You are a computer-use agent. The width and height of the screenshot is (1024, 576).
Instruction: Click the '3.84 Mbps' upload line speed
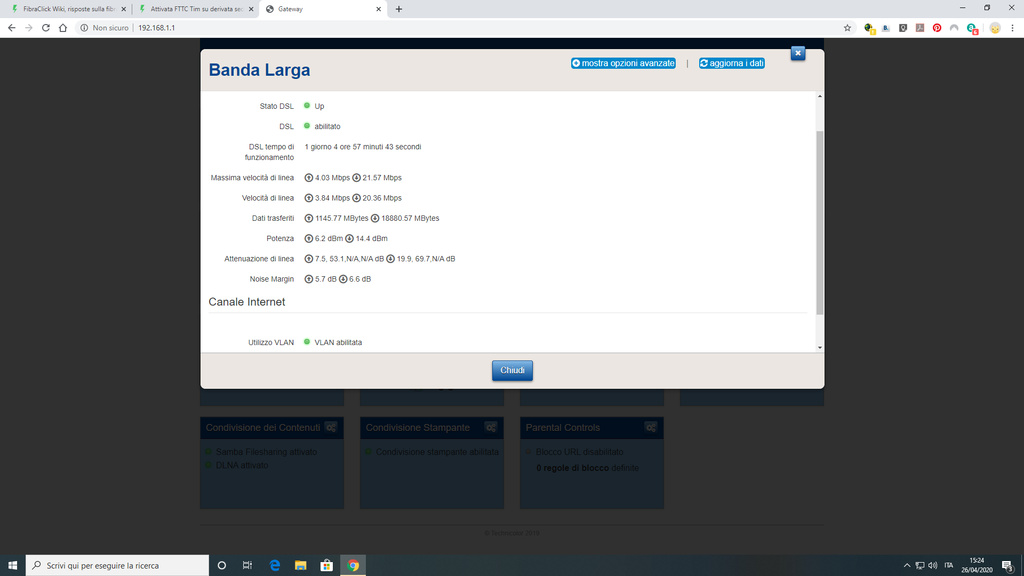[x=332, y=198]
